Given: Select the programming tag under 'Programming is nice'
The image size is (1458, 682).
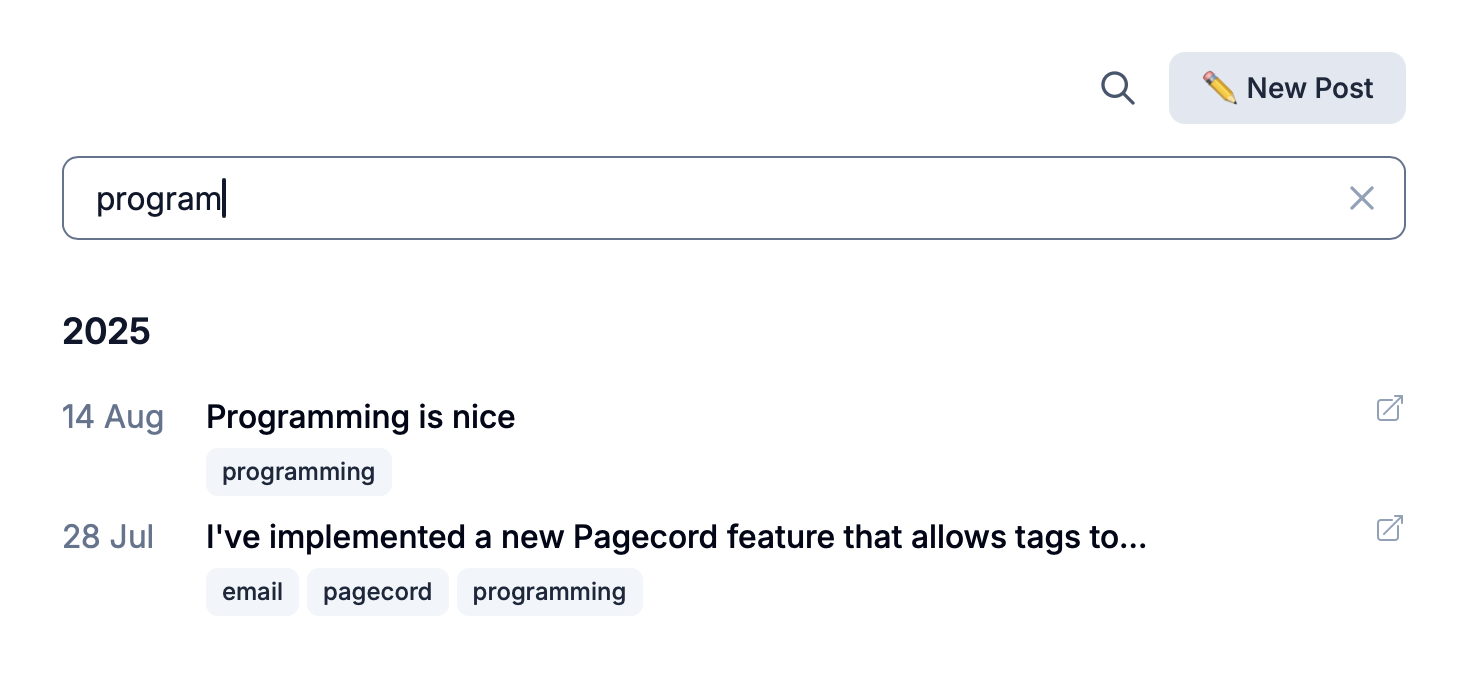Looking at the screenshot, I should point(298,472).
